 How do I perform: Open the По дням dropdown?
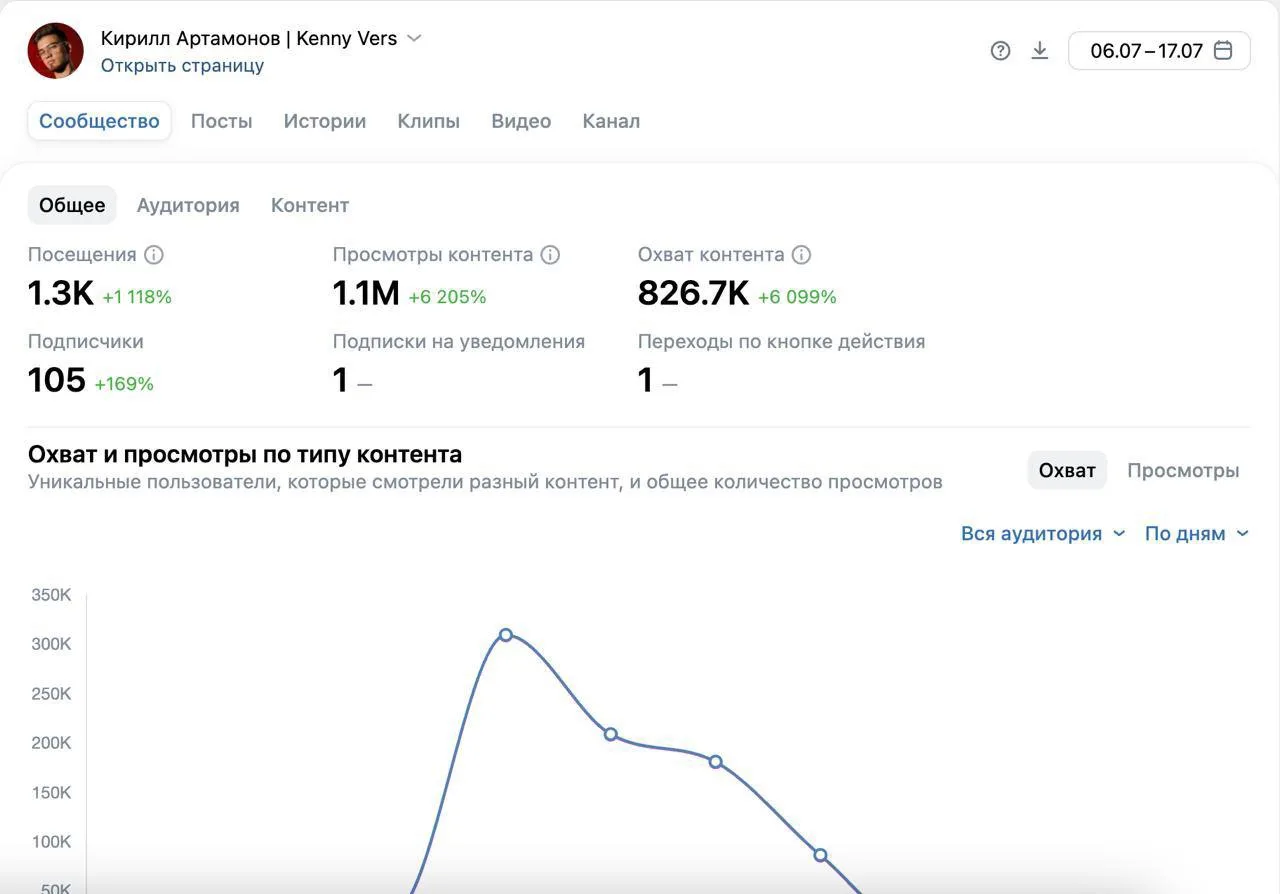pyautogui.click(x=1197, y=534)
